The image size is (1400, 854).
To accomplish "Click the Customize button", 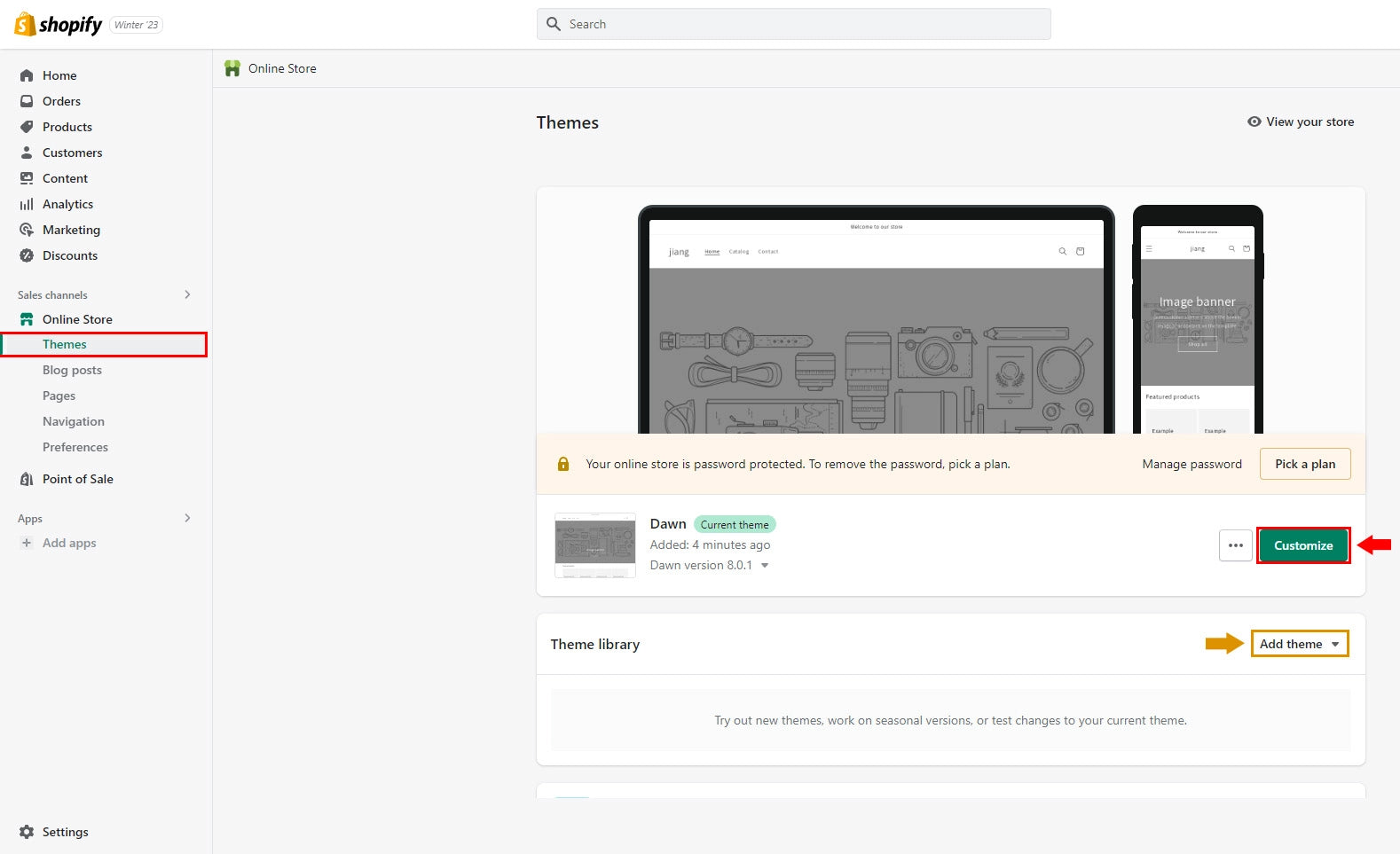I will click(x=1303, y=545).
